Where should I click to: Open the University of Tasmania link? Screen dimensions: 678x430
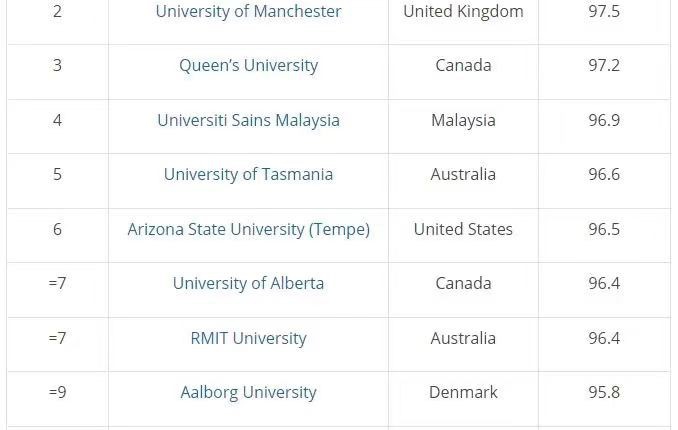(x=248, y=175)
